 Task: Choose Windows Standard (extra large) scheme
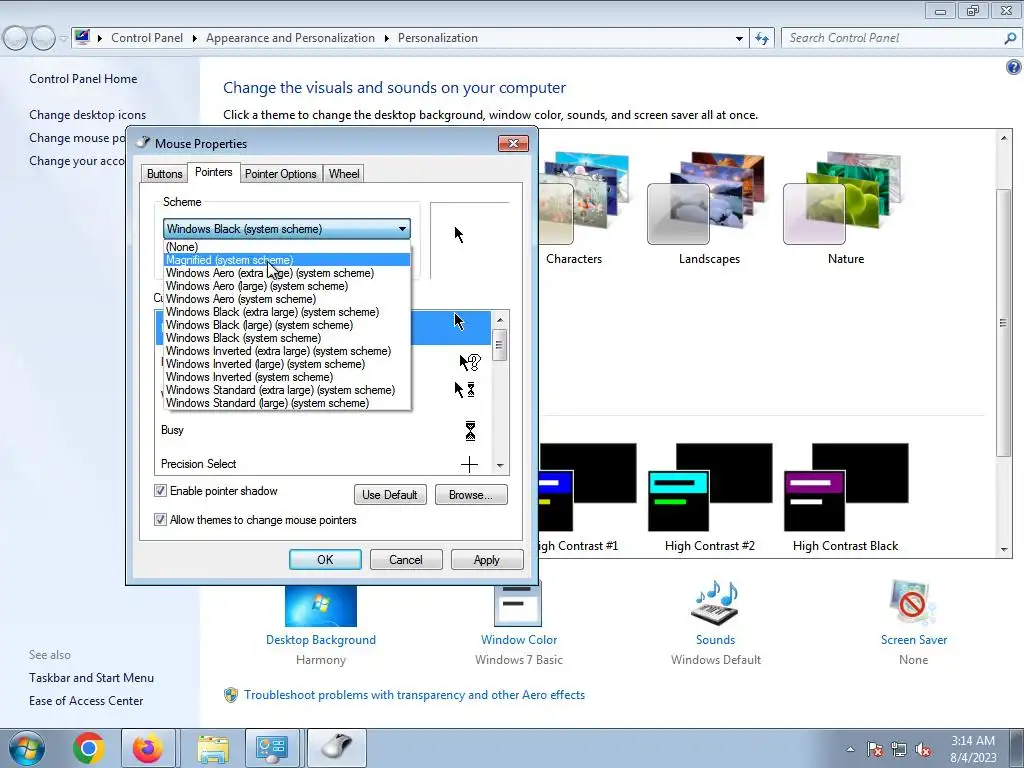pyautogui.click(x=287, y=390)
